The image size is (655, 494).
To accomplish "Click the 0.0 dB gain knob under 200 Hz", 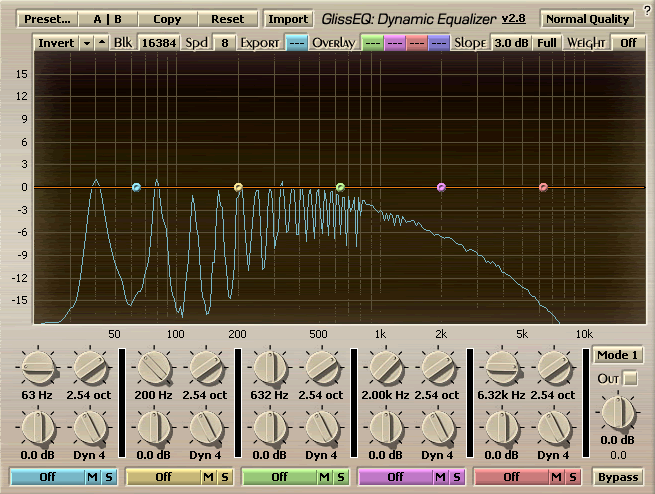I will [154, 428].
